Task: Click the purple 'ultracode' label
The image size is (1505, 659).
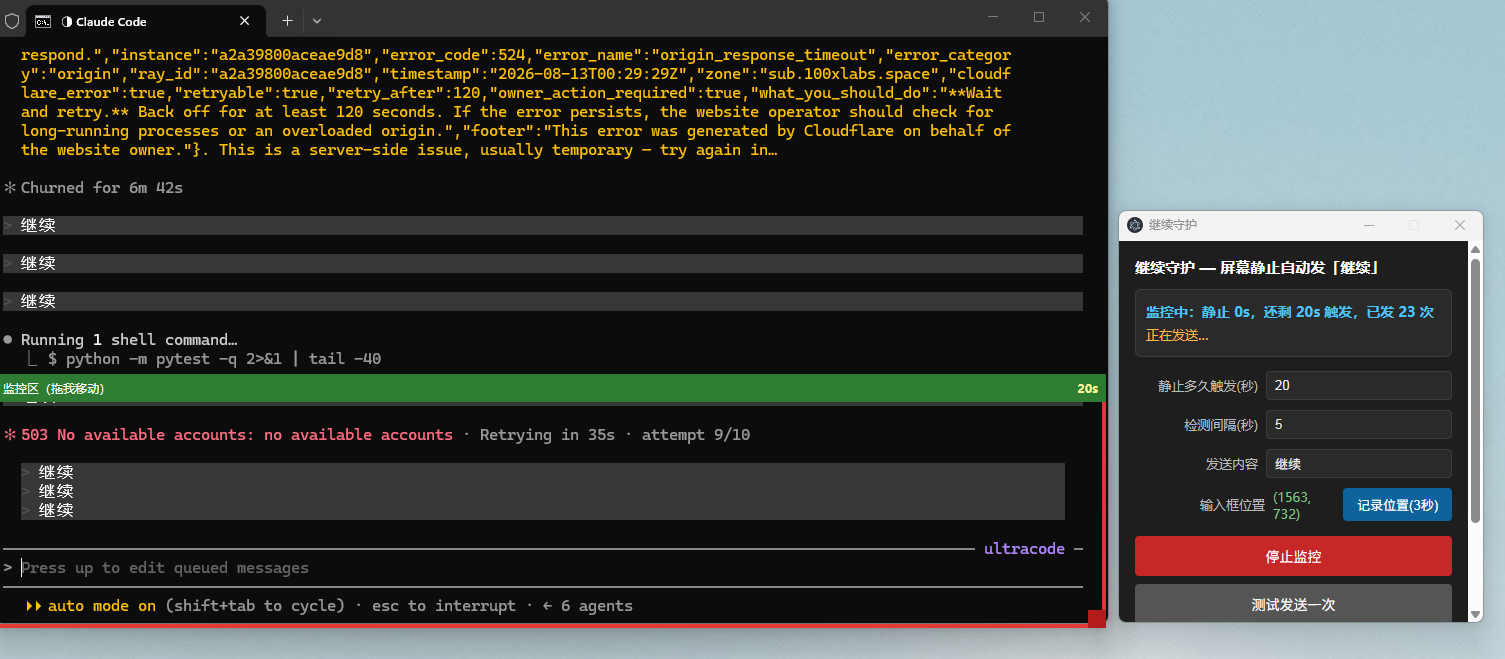Action: click(1025, 549)
